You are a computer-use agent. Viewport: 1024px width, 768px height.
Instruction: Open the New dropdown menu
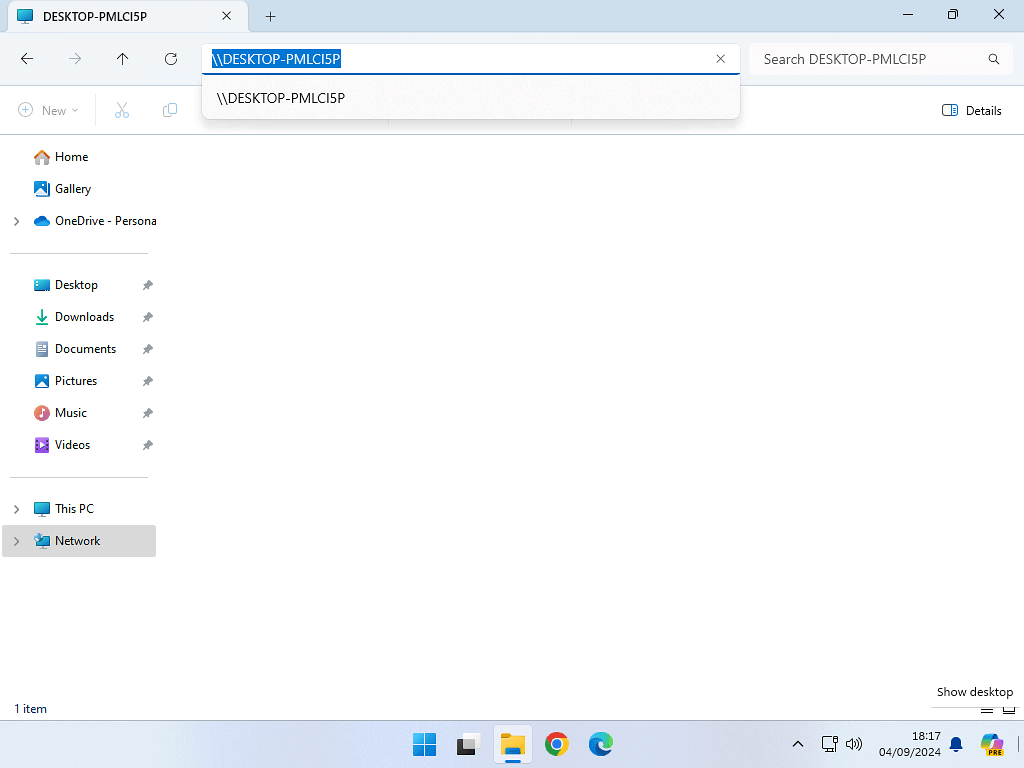[48, 110]
